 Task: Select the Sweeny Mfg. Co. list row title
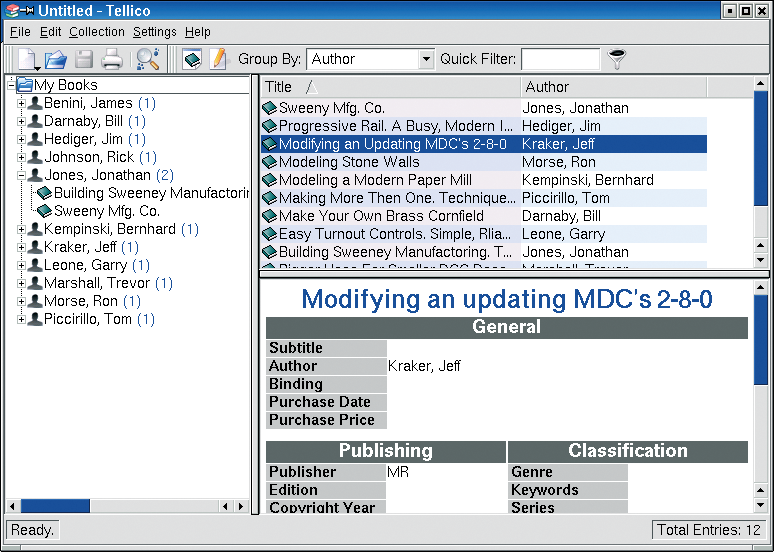point(332,108)
